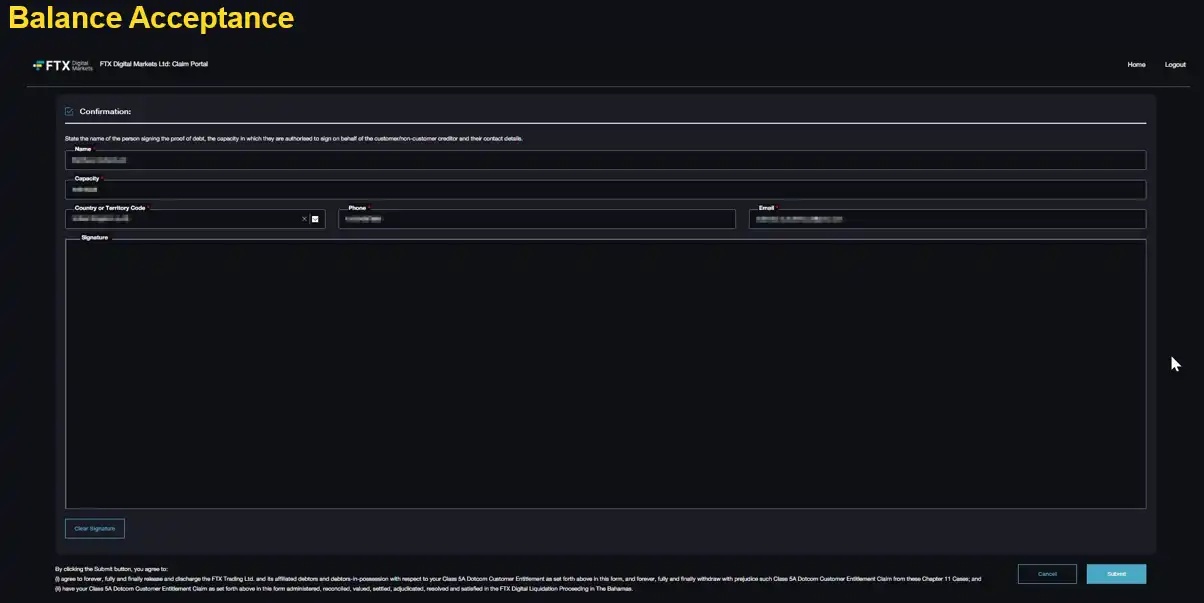
Task: Click the Confirmation section heading
Action: click(x=105, y=112)
